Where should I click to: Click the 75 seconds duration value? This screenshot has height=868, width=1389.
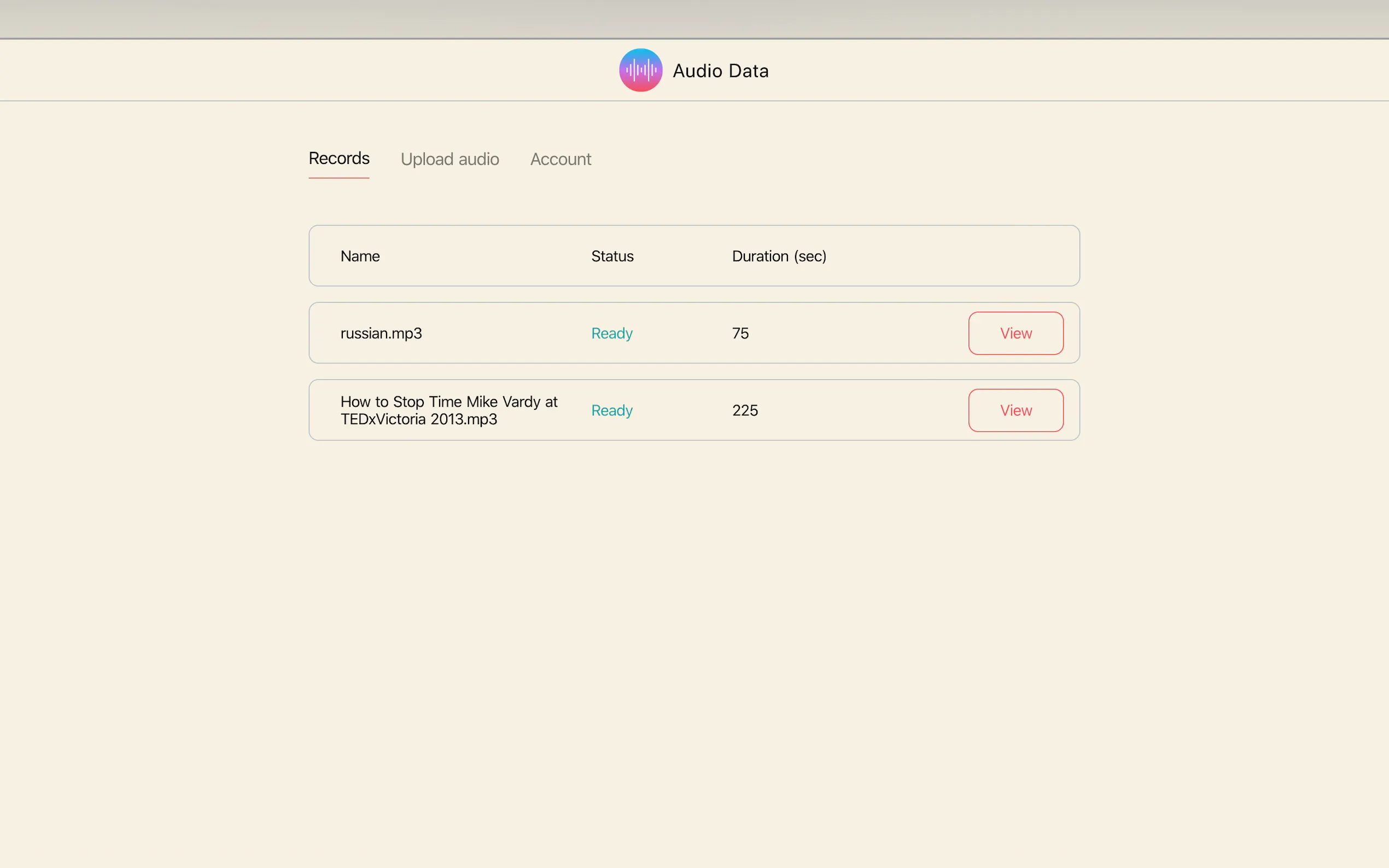740,333
